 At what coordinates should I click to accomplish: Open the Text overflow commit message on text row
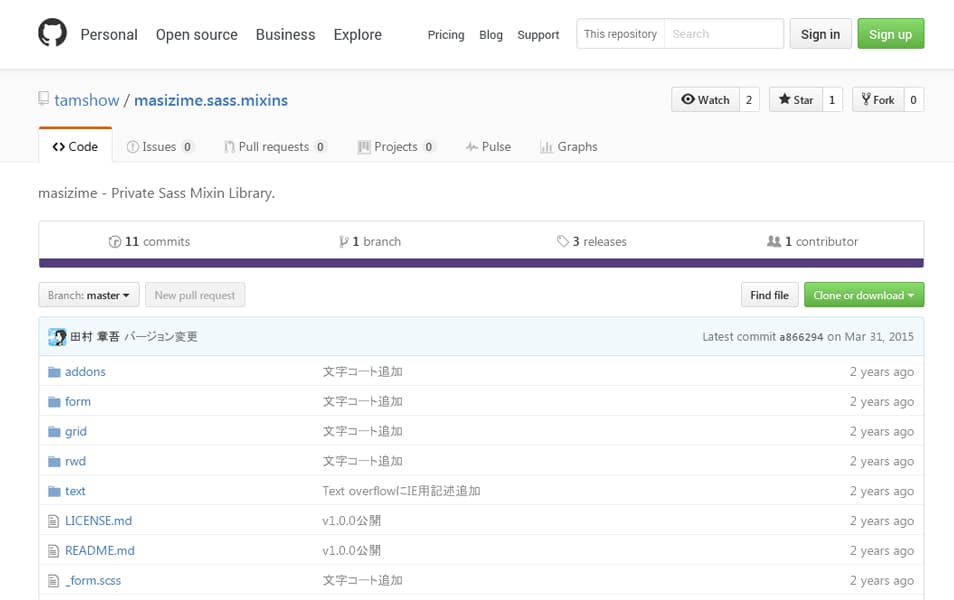(402, 491)
